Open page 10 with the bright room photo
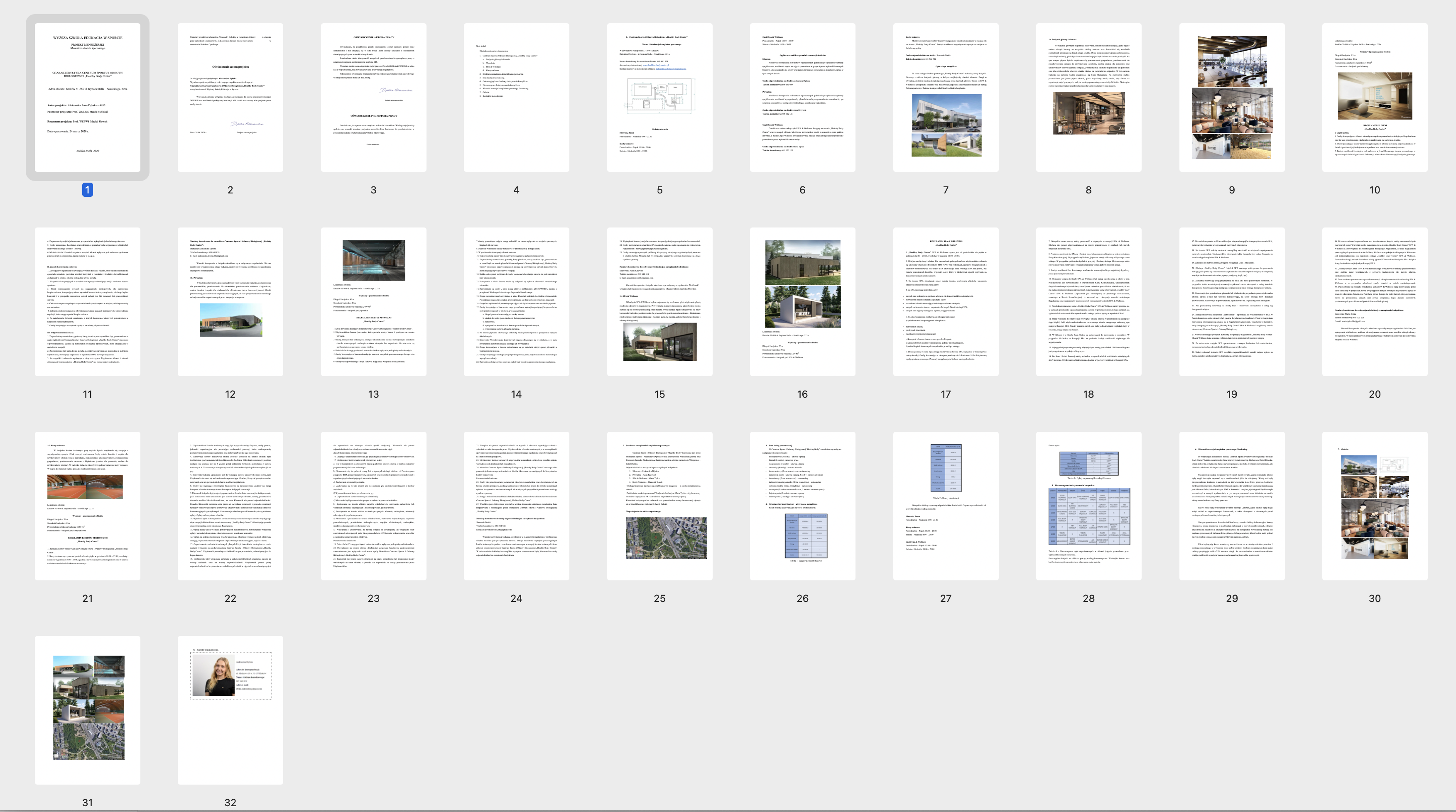The image size is (1456, 812). click(1374, 97)
